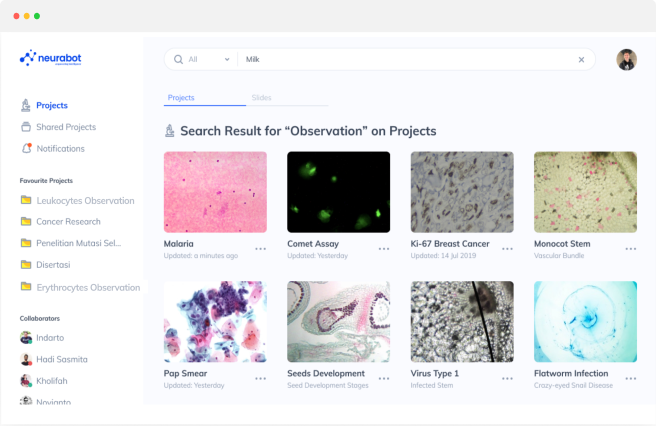656x426 pixels.
Task: Click the Pap Smear project title
Action: (185, 373)
